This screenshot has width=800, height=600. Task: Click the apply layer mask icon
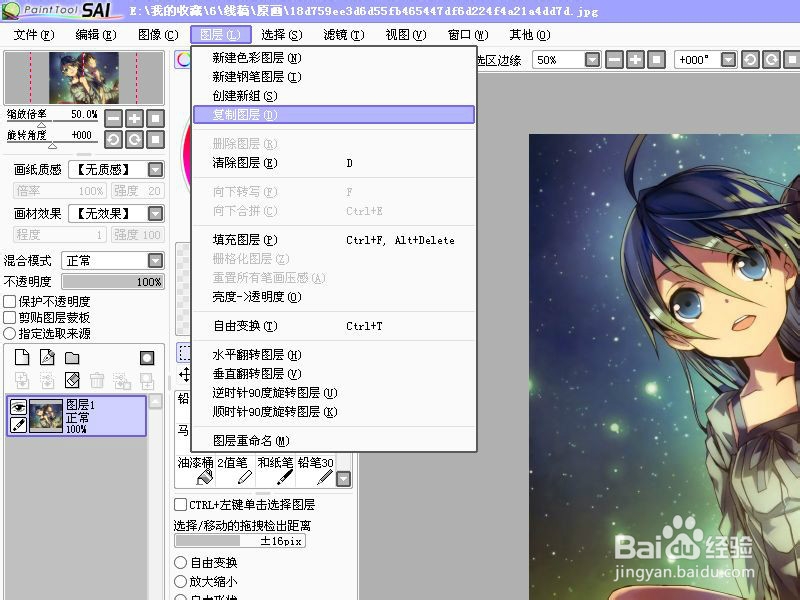(x=147, y=380)
